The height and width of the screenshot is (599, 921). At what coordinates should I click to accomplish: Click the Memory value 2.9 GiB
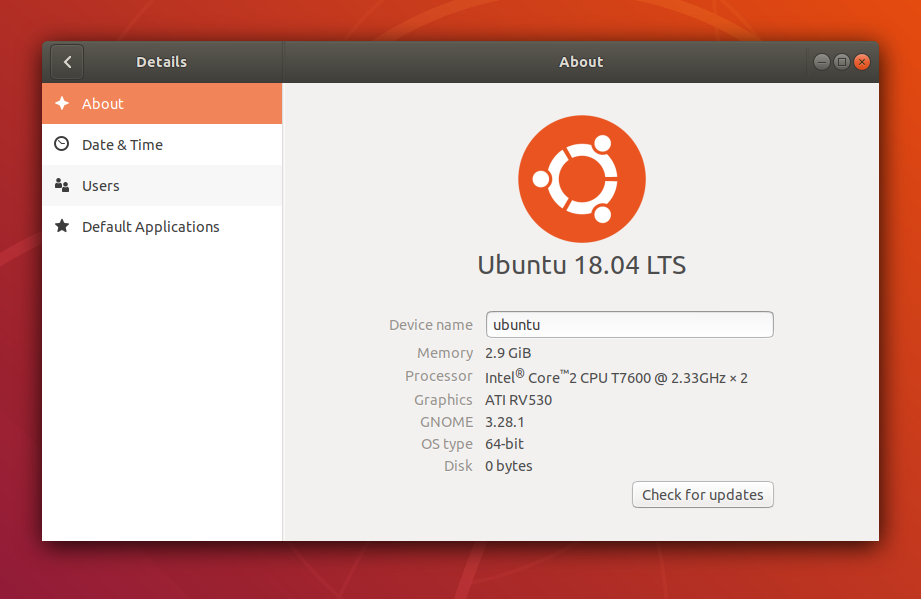508,353
